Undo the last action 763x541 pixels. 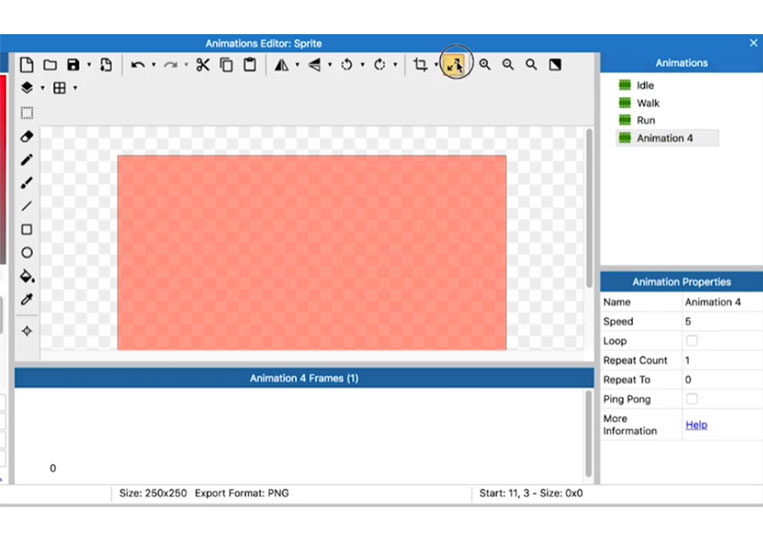pyautogui.click(x=138, y=64)
